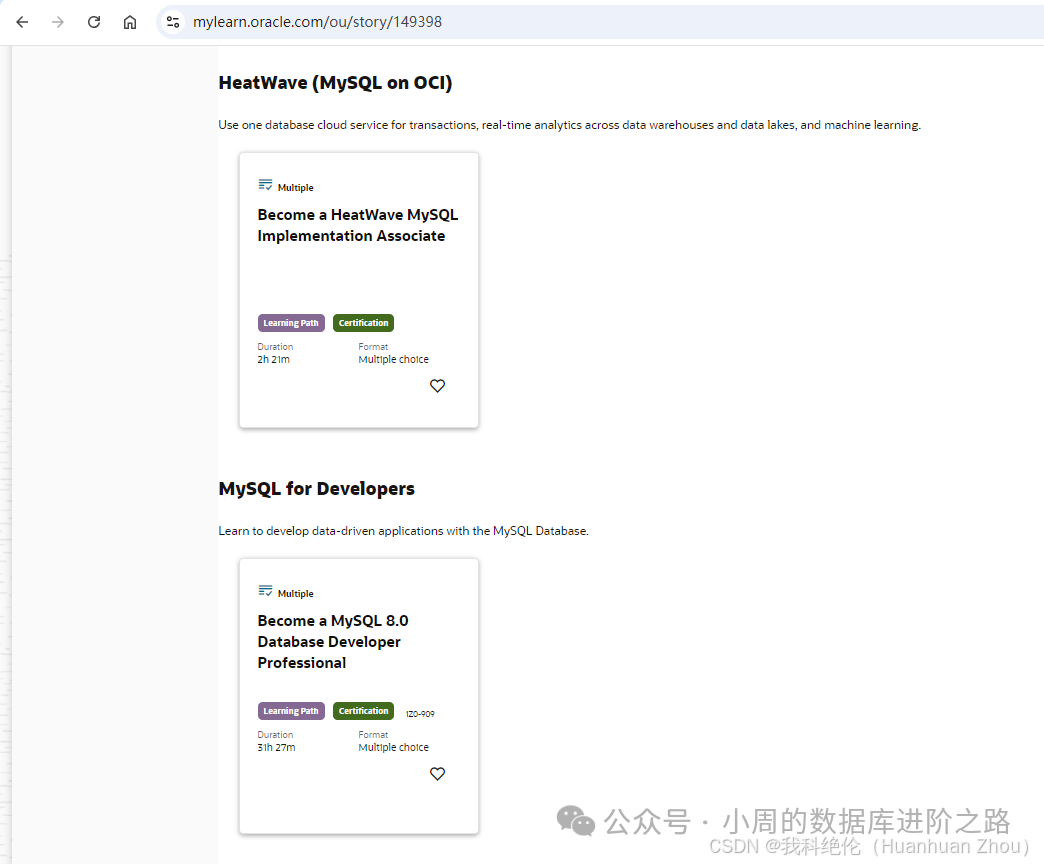
Task: Click the duration value 2h 21m
Action: point(273,359)
